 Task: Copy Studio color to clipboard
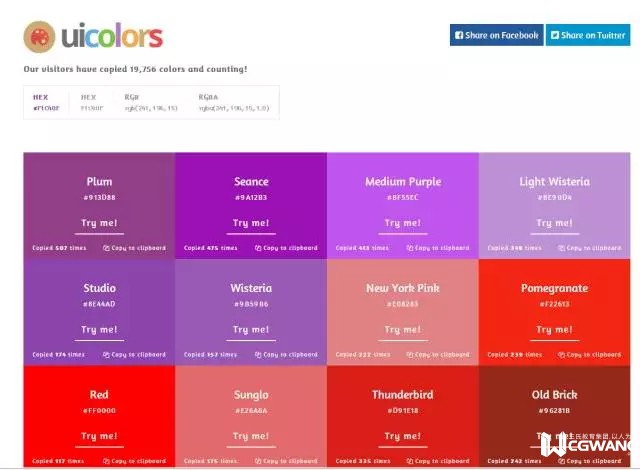(107, 354)
